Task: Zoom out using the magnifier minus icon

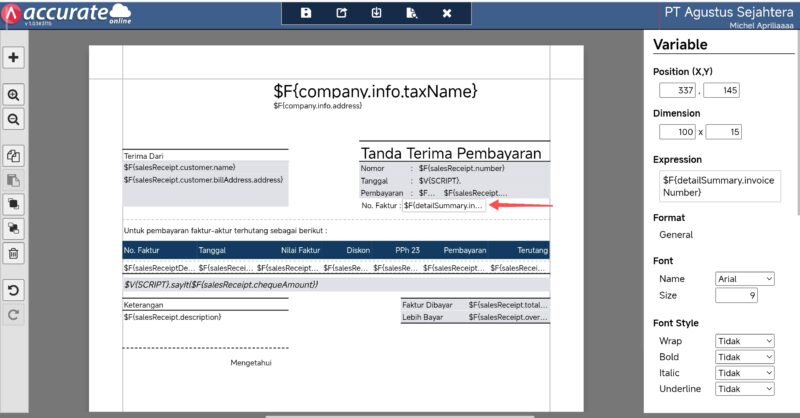Action: point(14,119)
